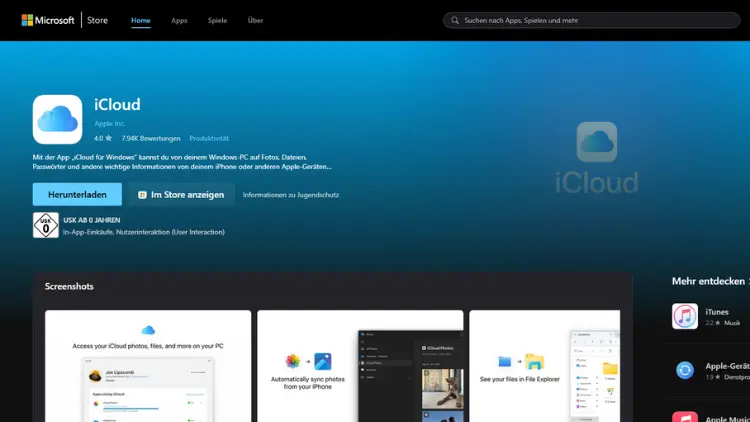
Task: Click the iCloud app title
Action: [117, 104]
